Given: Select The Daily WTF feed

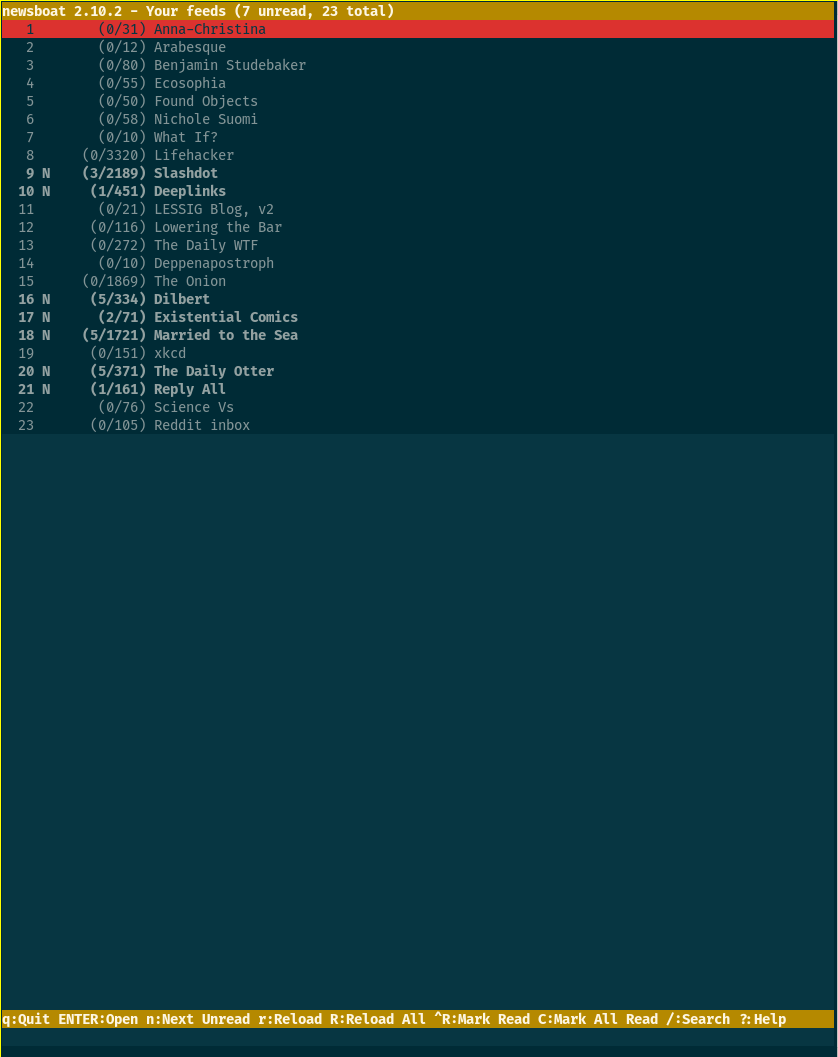Looking at the screenshot, I should [x=418, y=245].
